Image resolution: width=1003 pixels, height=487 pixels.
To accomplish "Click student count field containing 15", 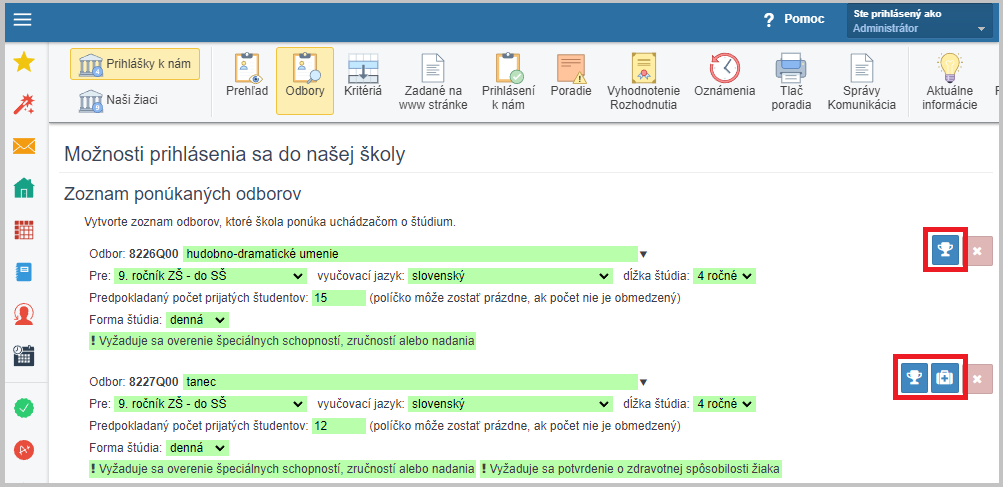I will tap(338, 298).
